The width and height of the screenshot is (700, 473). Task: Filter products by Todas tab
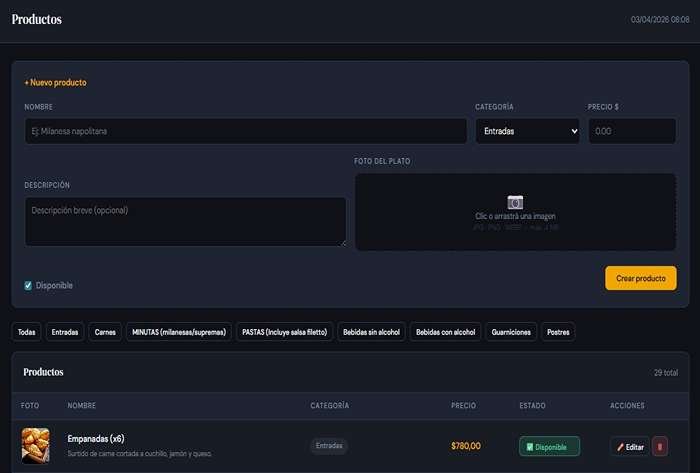(27, 332)
